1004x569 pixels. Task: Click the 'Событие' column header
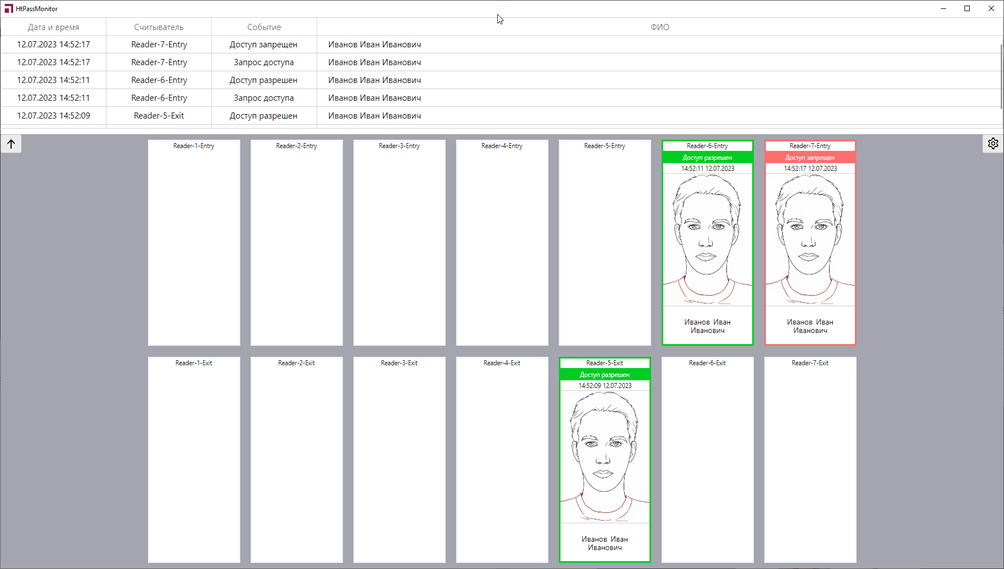pyautogui.click(x=264, y=27)
